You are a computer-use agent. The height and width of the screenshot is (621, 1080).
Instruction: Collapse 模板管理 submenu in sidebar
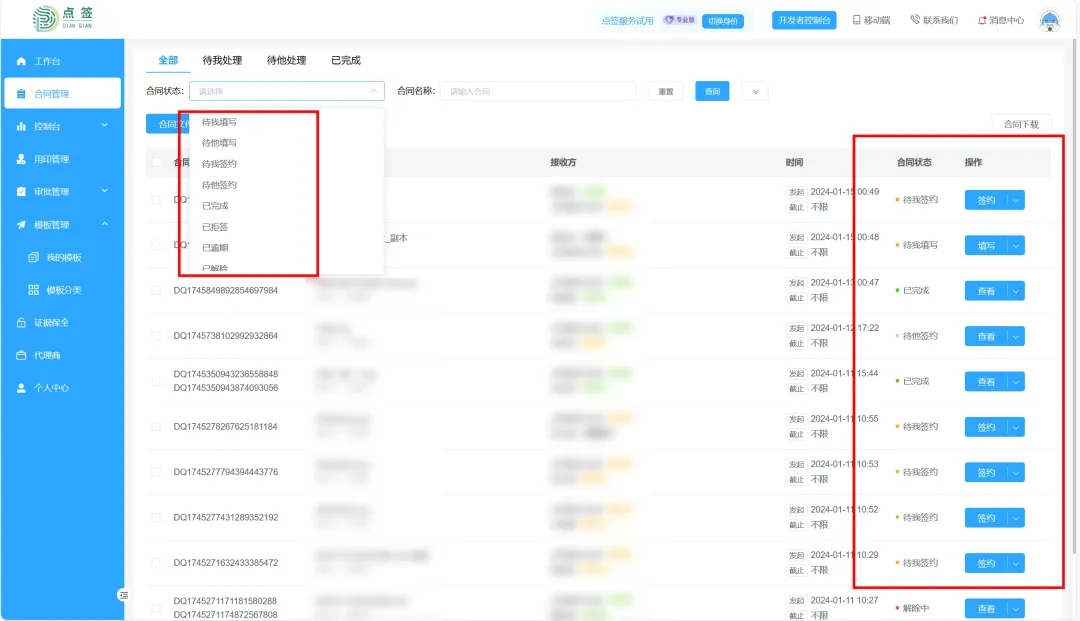tap(105, 224)
